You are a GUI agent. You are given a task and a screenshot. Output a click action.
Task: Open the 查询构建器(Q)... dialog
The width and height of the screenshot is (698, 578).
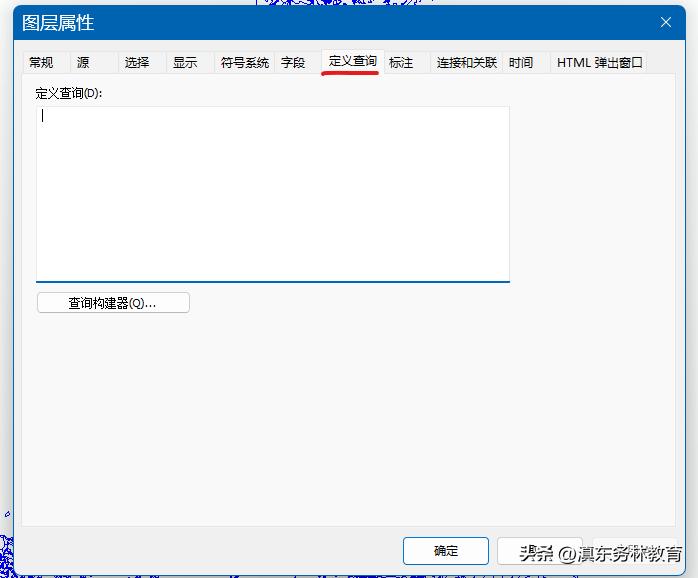(113, 303)
